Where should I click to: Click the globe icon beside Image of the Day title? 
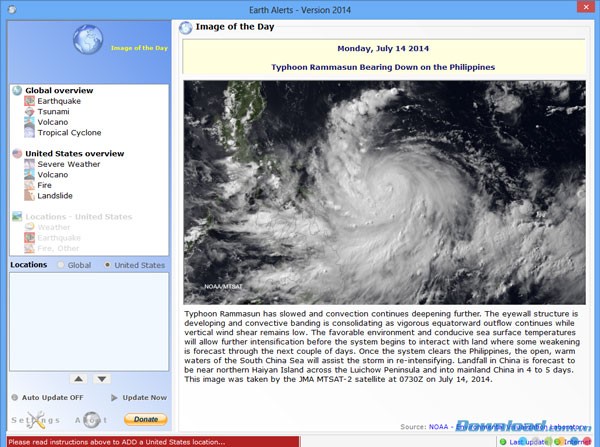tap(186, 28)
